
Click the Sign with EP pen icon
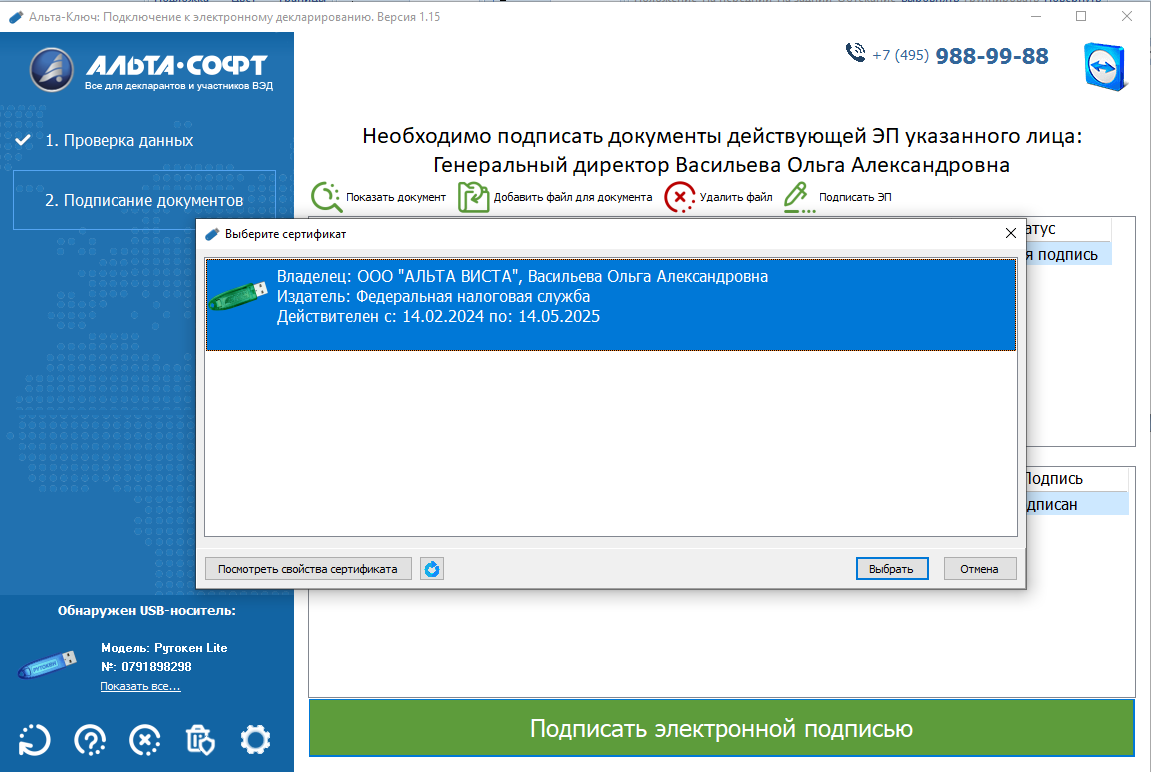pos(799,197)
